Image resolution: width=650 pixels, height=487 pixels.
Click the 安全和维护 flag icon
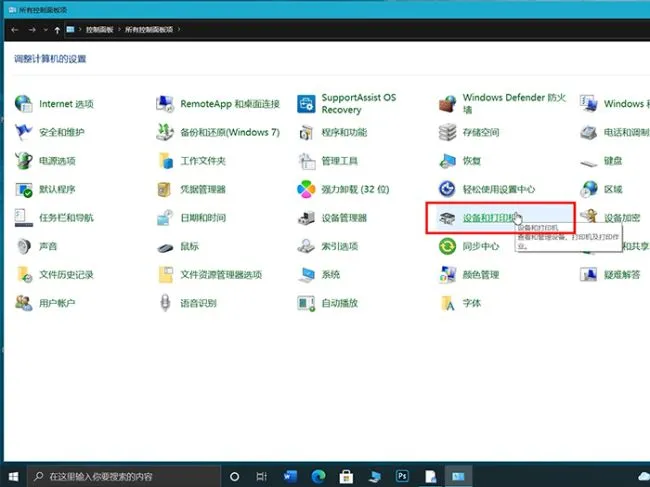[24, 132]
